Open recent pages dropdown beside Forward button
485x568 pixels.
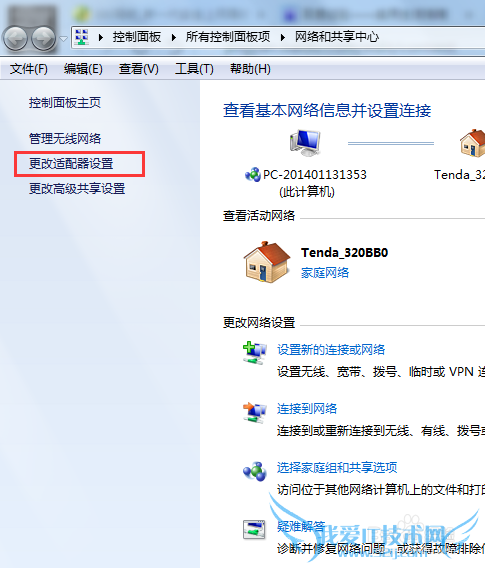tap(63, 38)
